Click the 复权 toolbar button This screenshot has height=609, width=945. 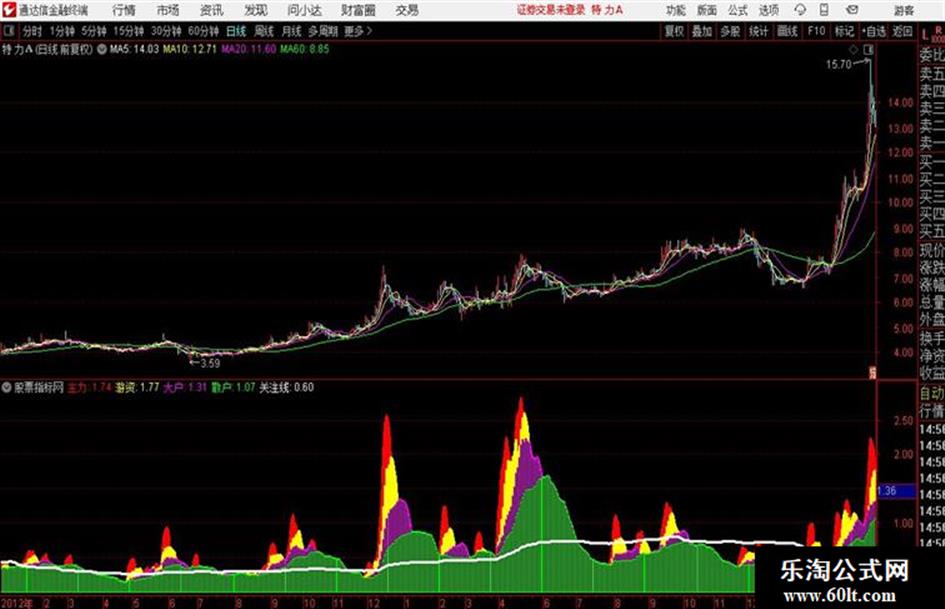[674, 31]
